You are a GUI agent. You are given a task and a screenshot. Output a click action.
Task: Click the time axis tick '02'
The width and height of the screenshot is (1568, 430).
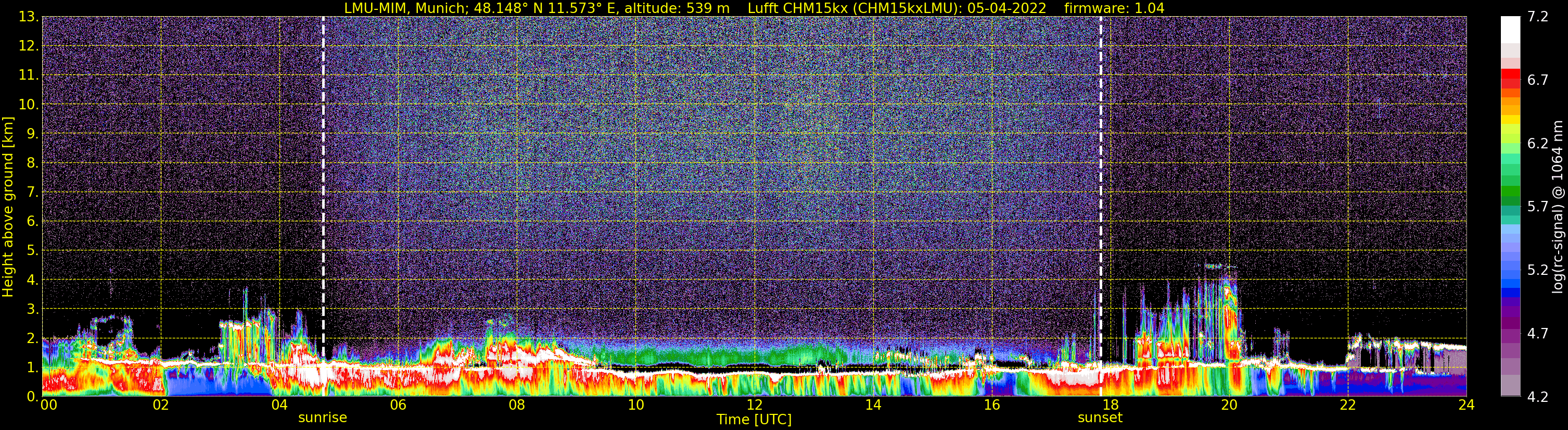161,405
